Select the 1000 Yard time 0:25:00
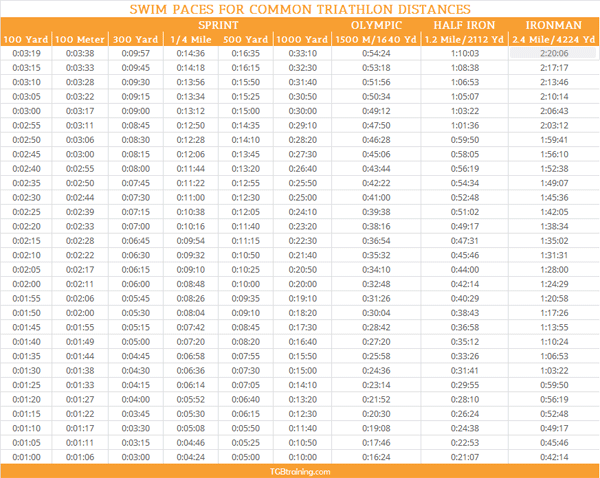The image size is (600, 478). pos(302,197)
